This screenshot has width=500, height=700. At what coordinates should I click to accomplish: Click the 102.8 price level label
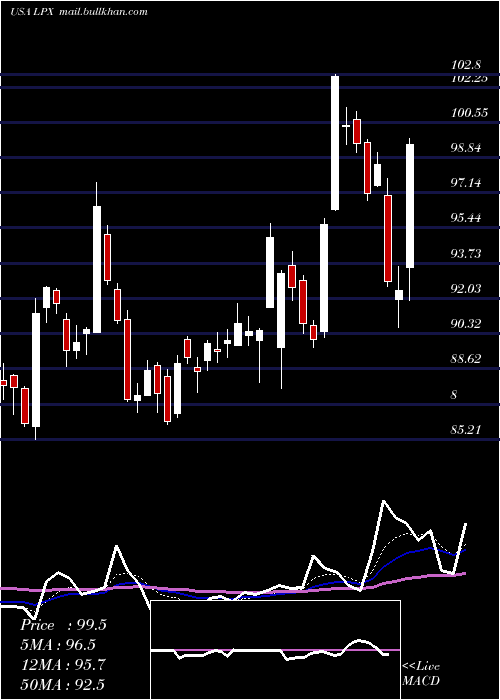466,65
